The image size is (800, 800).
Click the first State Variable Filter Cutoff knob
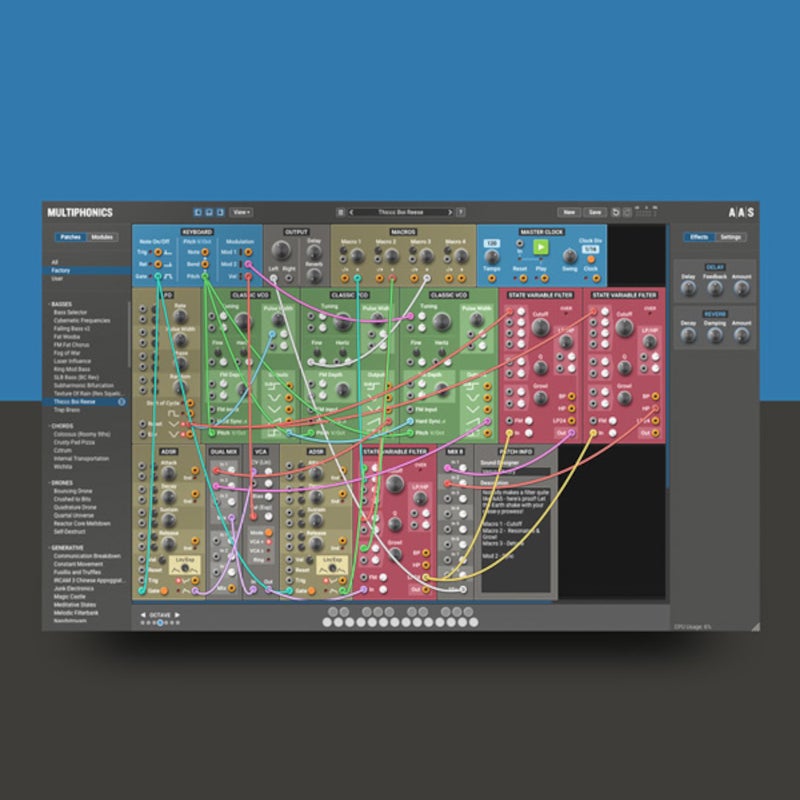click(x=540, y=327)
